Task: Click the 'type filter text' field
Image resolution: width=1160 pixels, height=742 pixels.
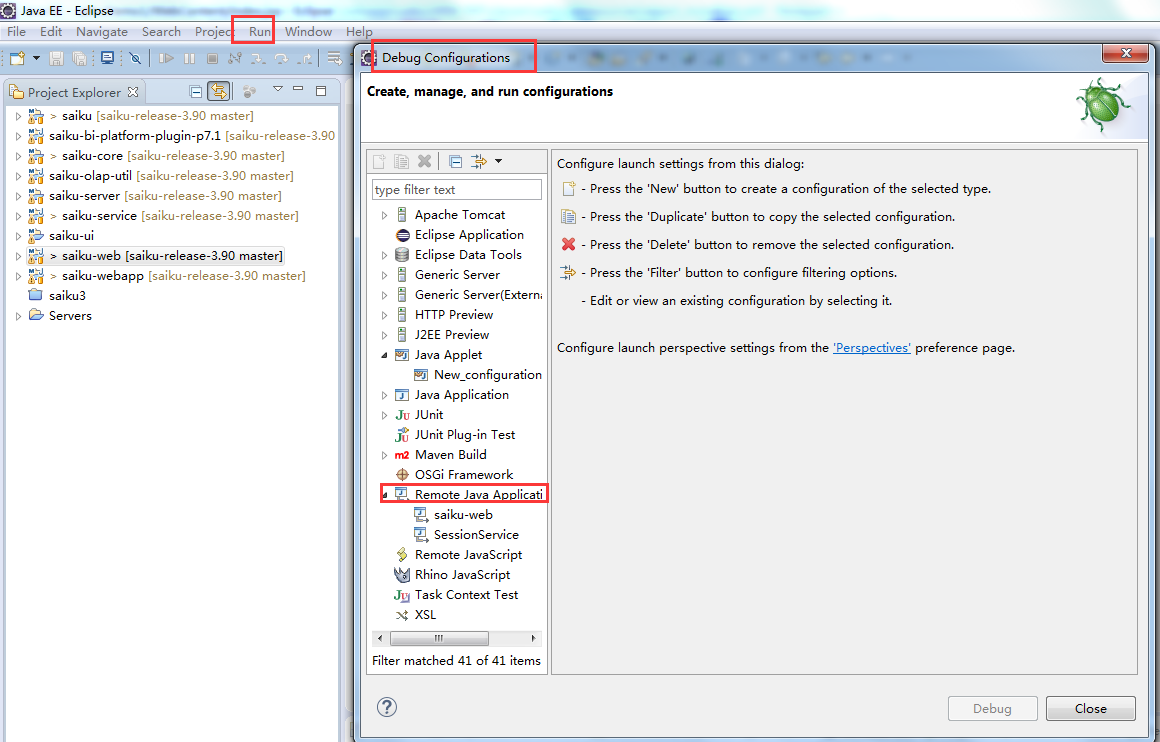Action: (456, 189)
